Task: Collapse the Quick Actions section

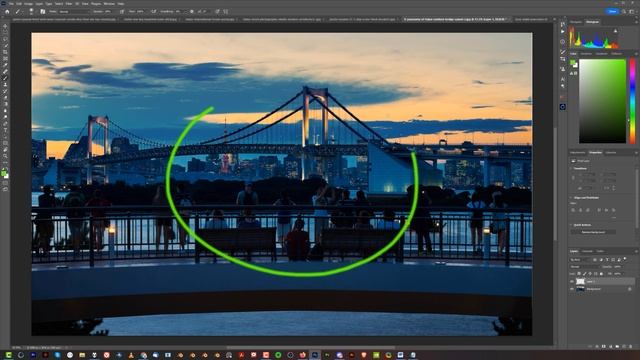Action: (x=571, y=225)
